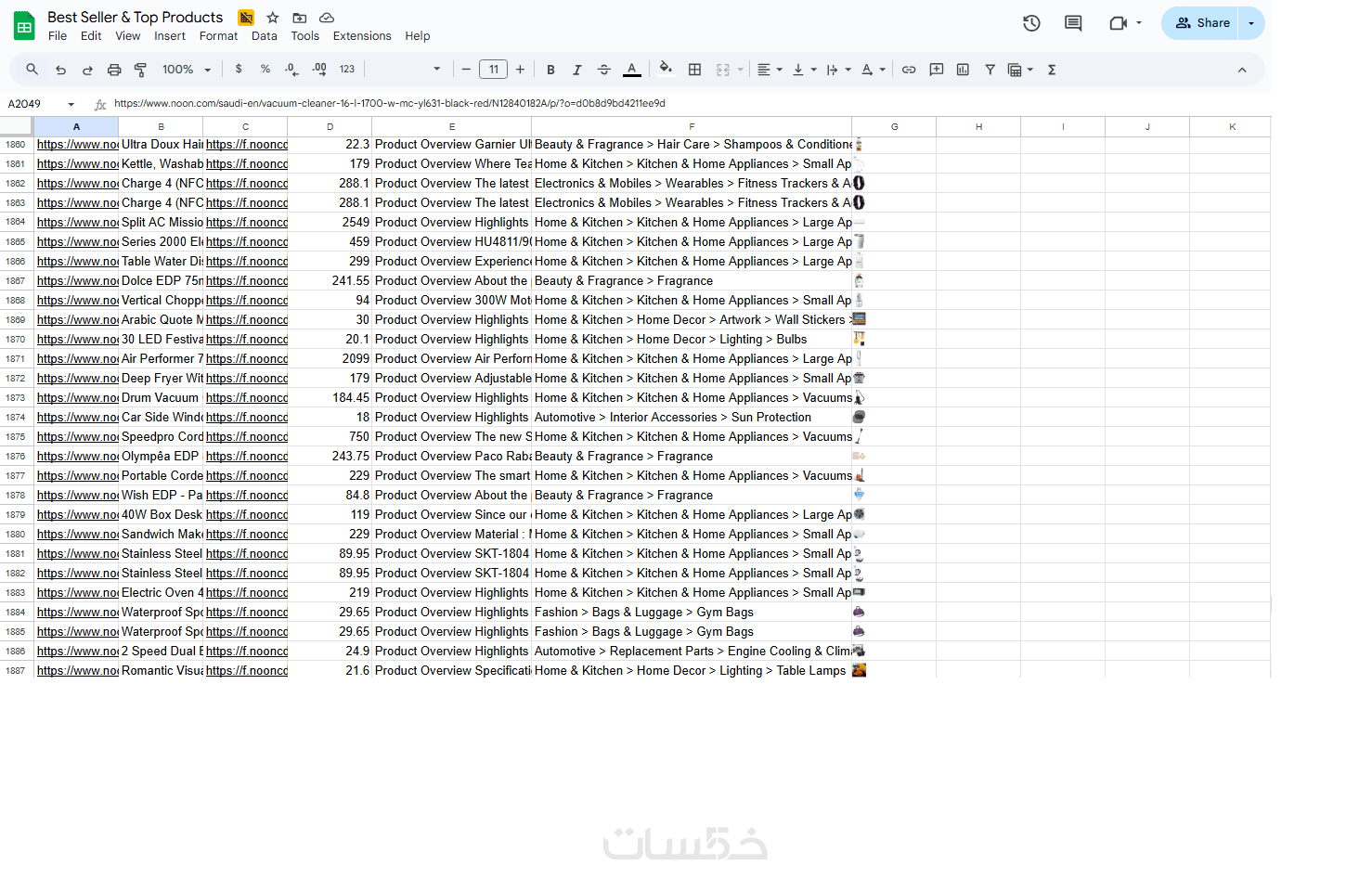Open the Tools menu
Image resolution: width=1372 pixels, height=878 pixels.
305,36
